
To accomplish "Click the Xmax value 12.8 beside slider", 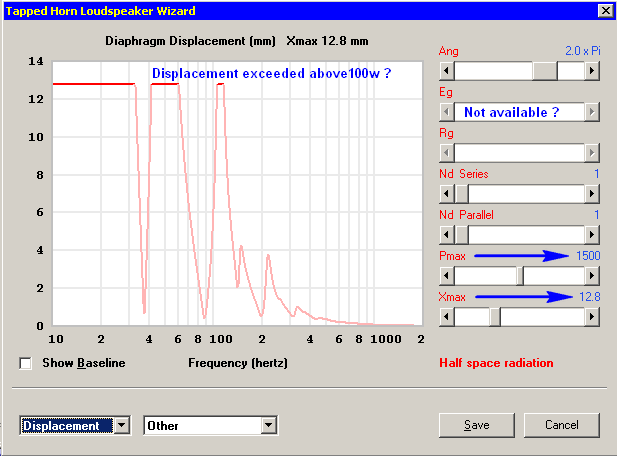I will pos(589,297).
